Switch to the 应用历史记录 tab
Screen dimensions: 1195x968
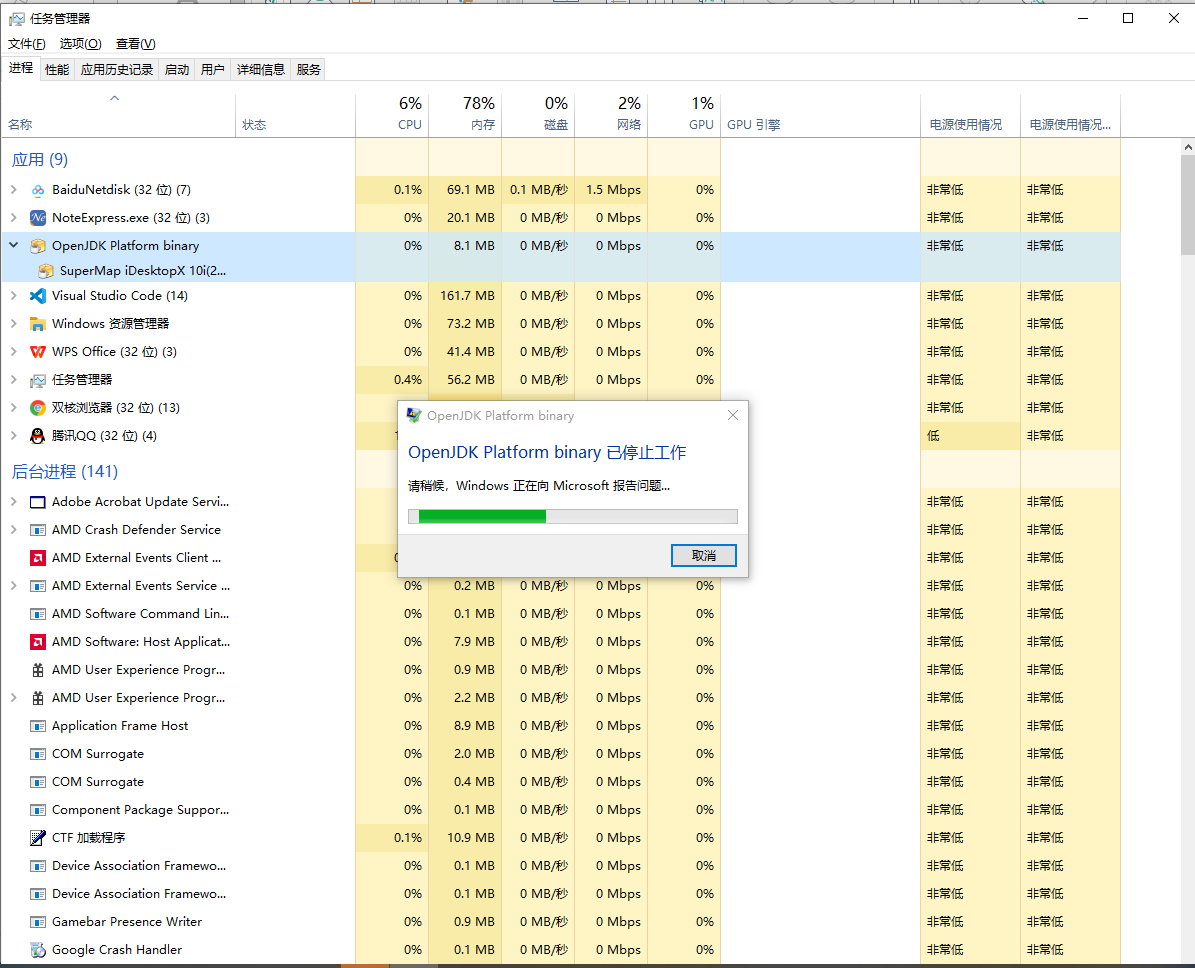tap(117, 69)
